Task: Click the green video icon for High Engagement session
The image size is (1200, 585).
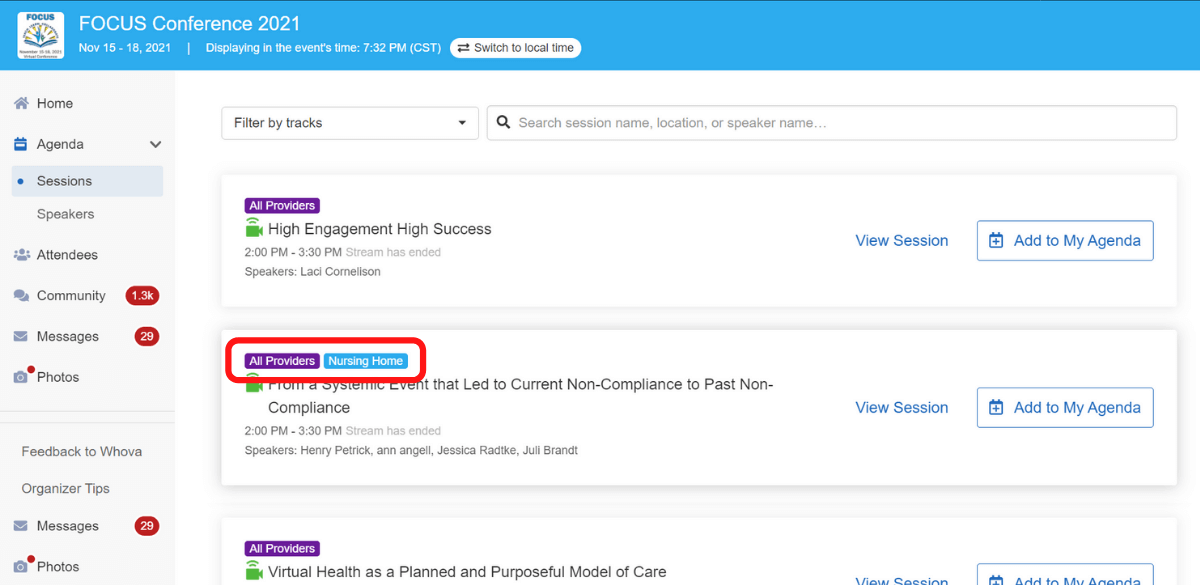Action: coord(254,229)
